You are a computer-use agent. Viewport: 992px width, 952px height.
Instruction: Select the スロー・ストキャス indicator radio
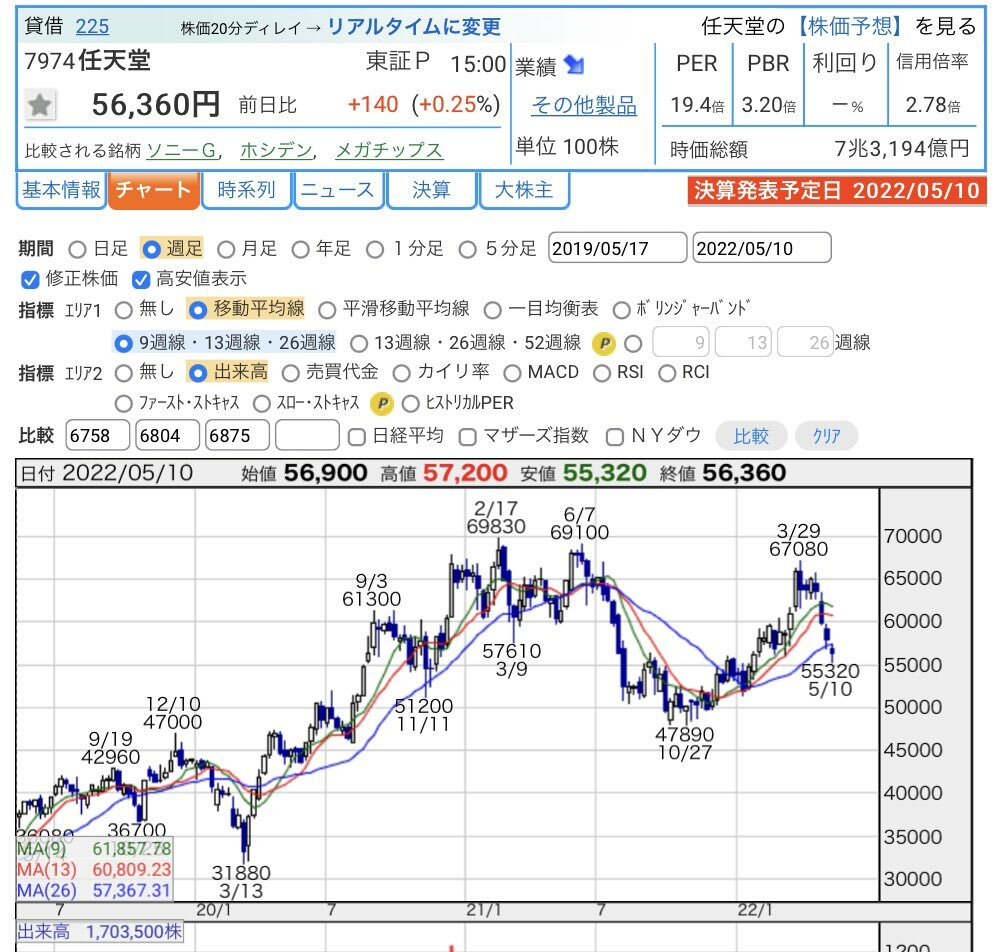(261, 403)
